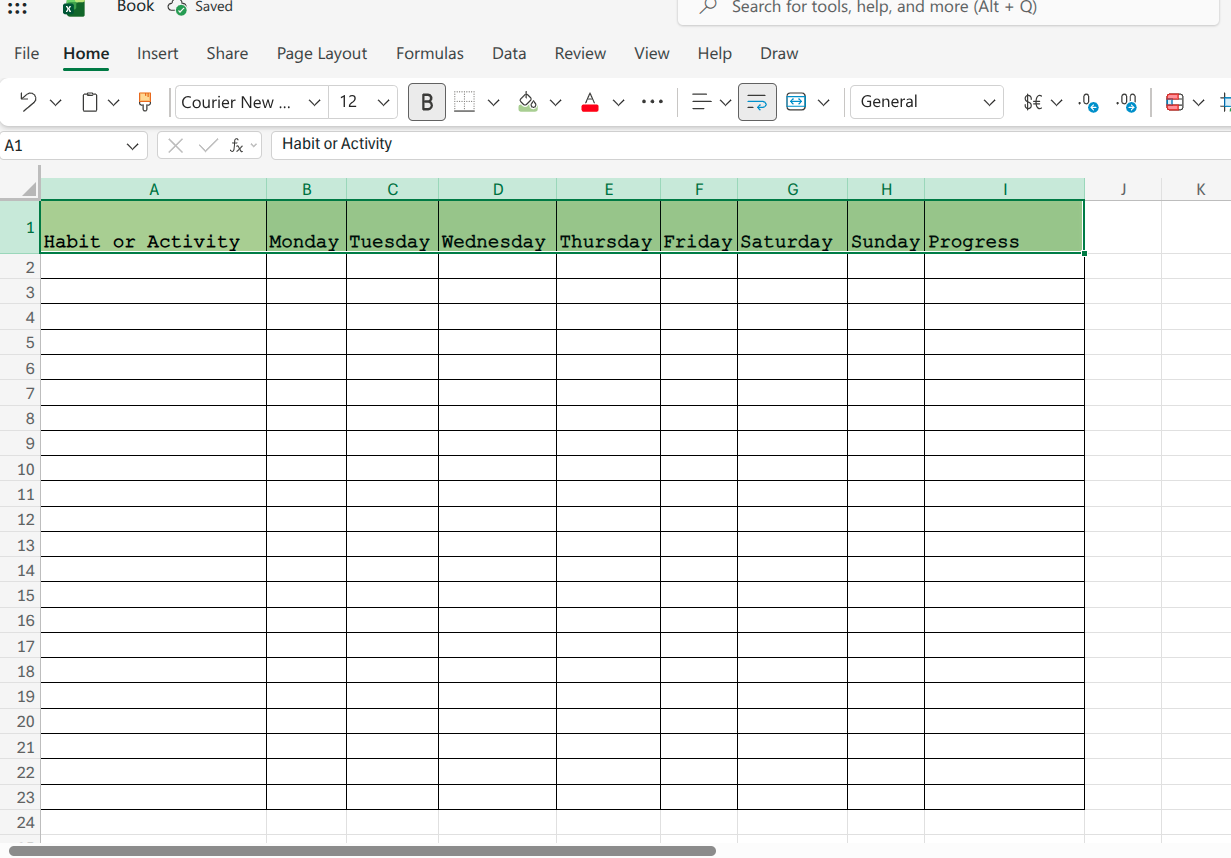Click the text alignment icon
The width and height of the screenshot is (1231, 858).
point(702,102)
